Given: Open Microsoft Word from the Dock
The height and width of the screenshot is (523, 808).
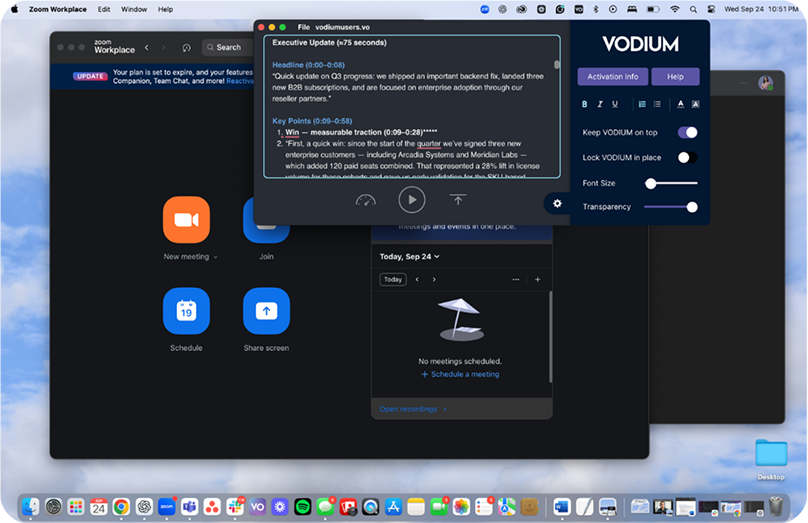Looking at the screenshot, I should pos(562,507).
